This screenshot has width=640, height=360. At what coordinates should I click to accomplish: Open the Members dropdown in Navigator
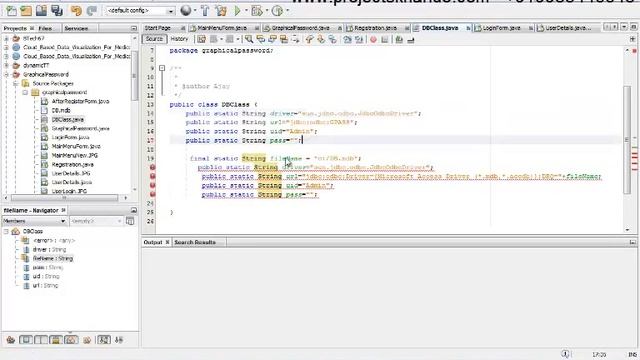(x=34, y=221)
